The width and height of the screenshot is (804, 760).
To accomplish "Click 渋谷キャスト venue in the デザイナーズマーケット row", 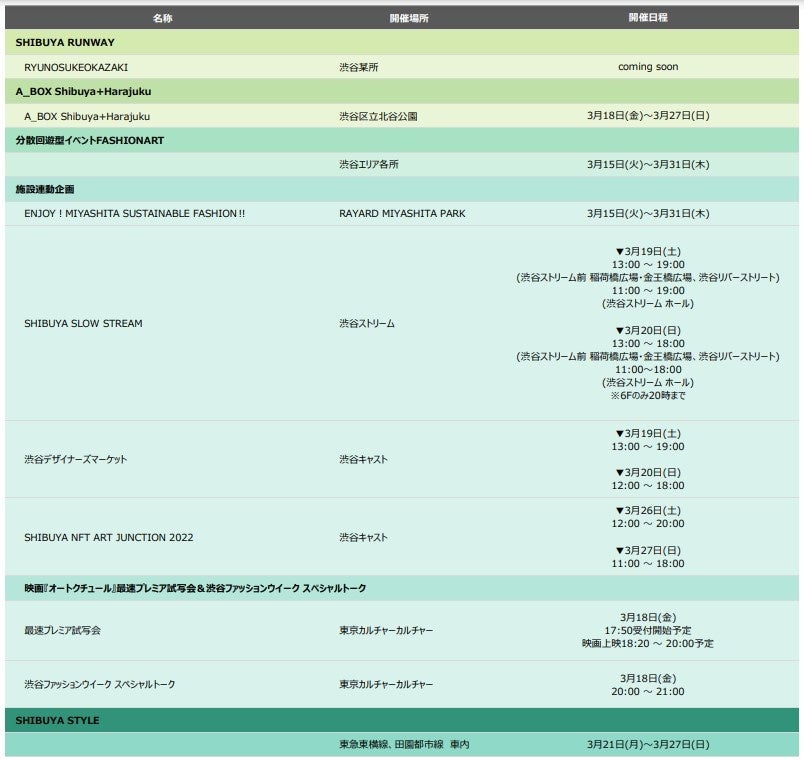I will click(363, 459).
